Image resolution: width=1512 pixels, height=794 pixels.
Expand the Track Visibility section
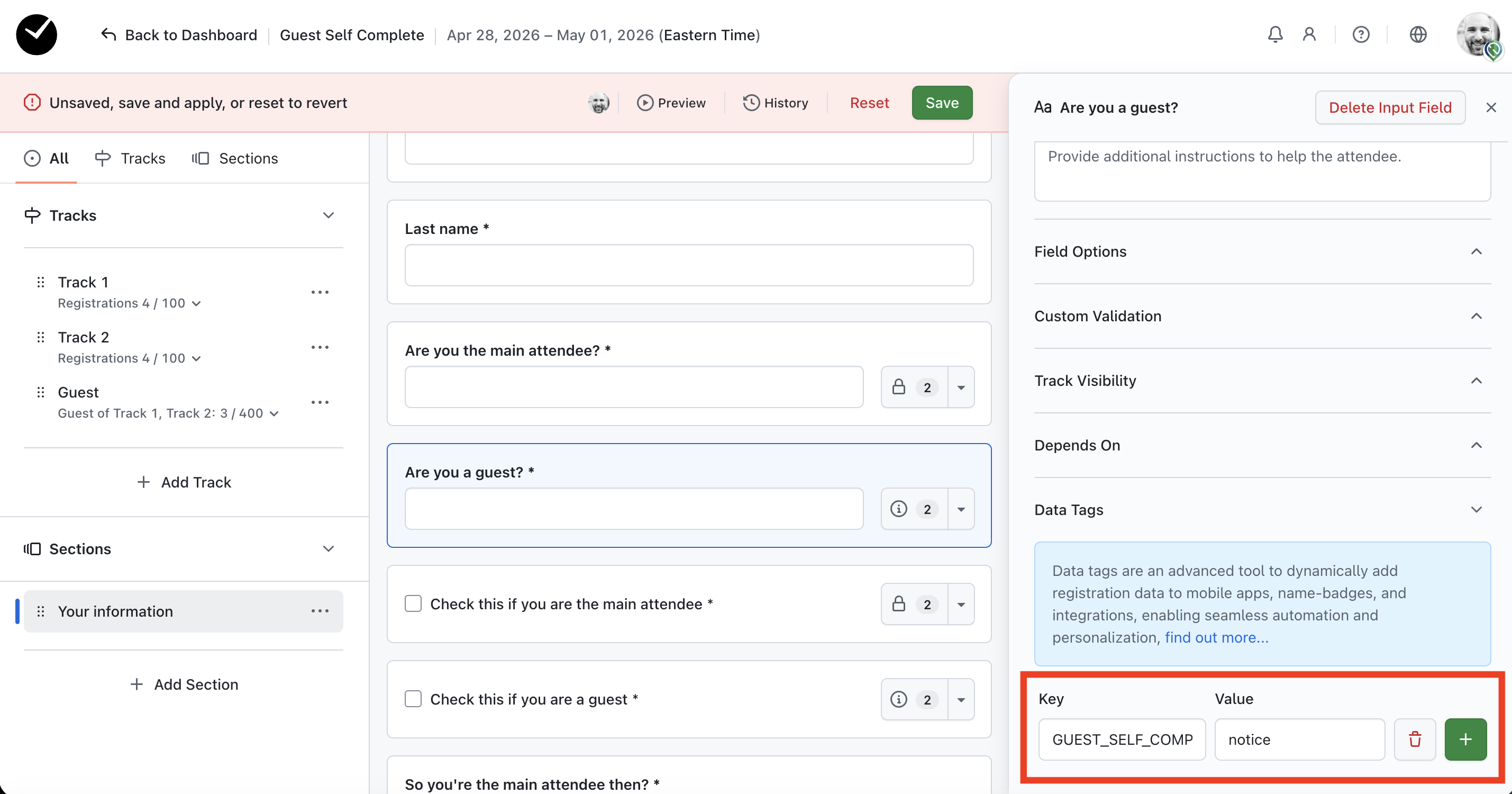(x=1476, y=381)
